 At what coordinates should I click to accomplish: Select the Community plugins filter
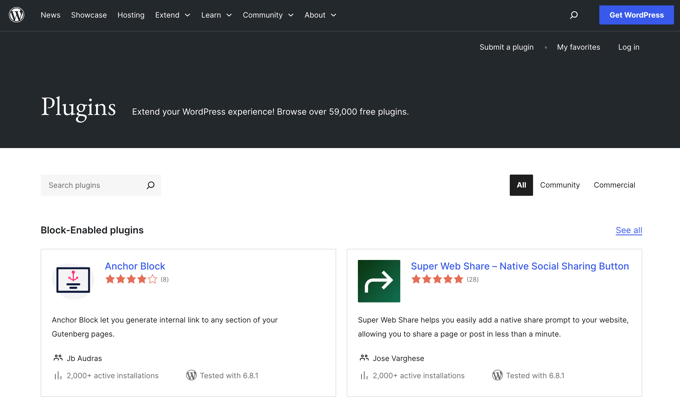coord(560,185)
